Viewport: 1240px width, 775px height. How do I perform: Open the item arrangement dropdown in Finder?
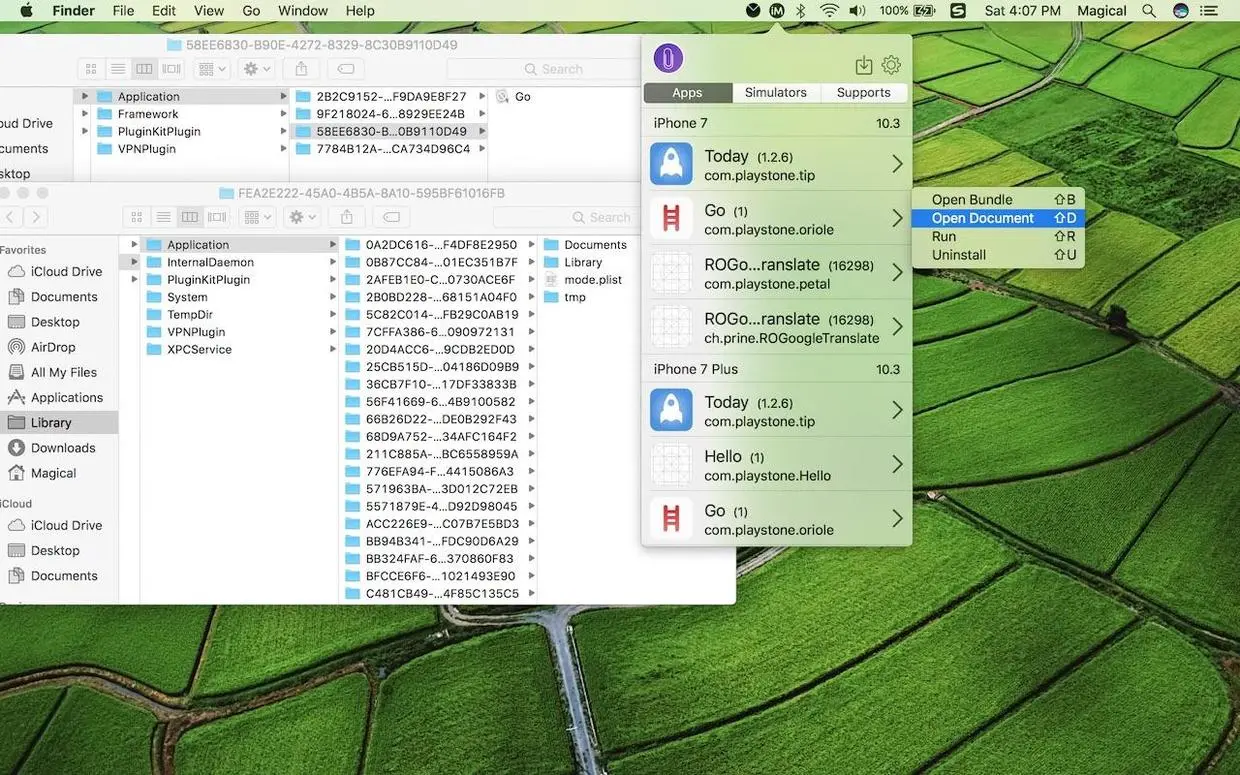pyautogui.click(x=207, y=68)
